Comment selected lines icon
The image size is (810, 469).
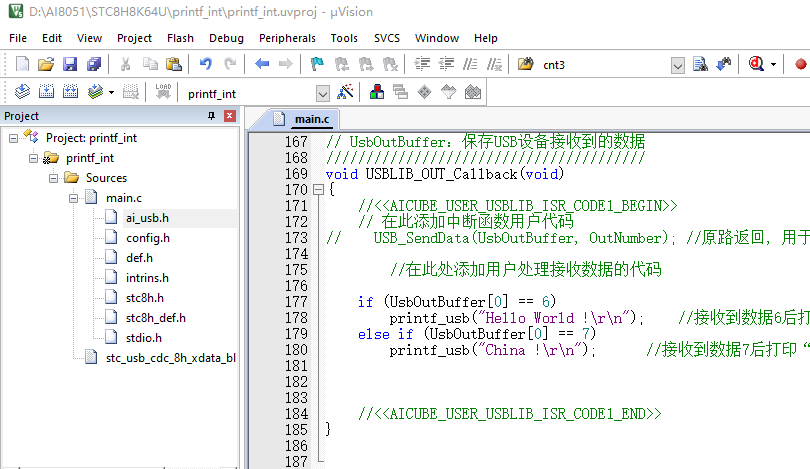pyautogui.click(x=470, y=64)
